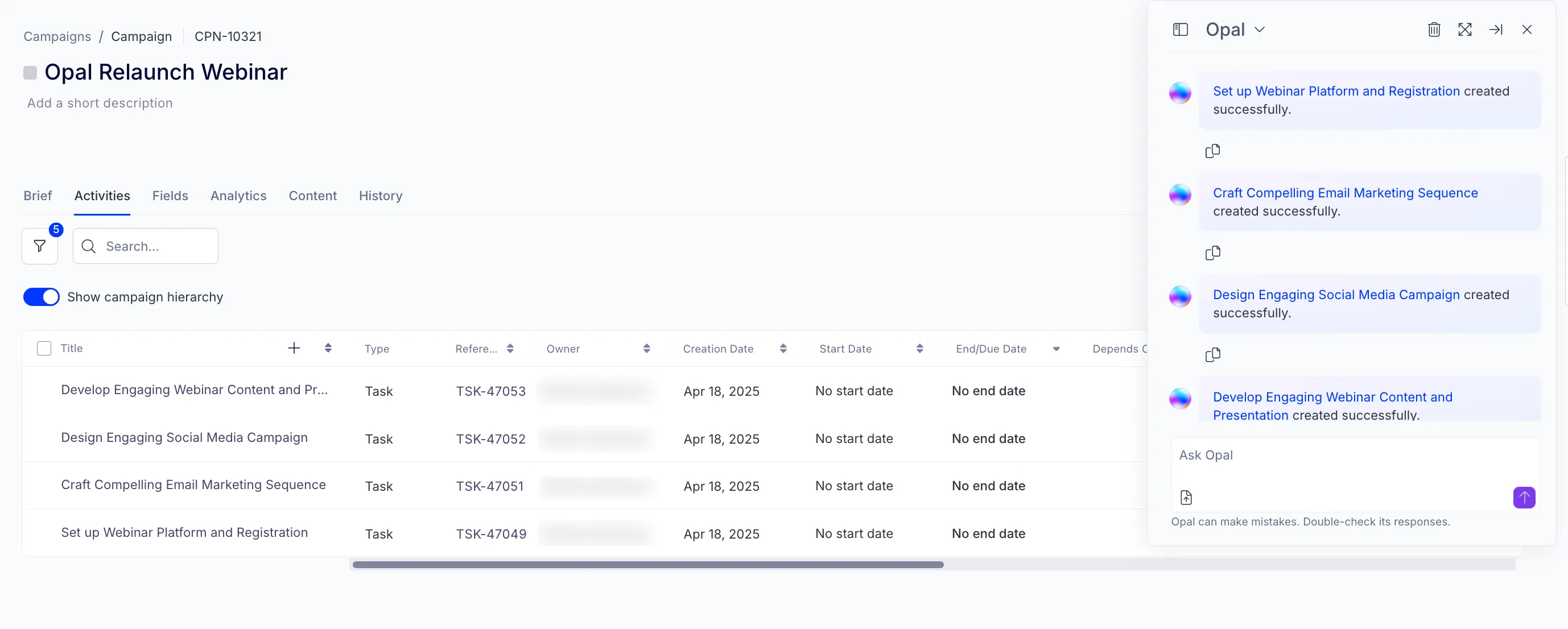Click the gray status square beside campaign title

tap(30, 73)
